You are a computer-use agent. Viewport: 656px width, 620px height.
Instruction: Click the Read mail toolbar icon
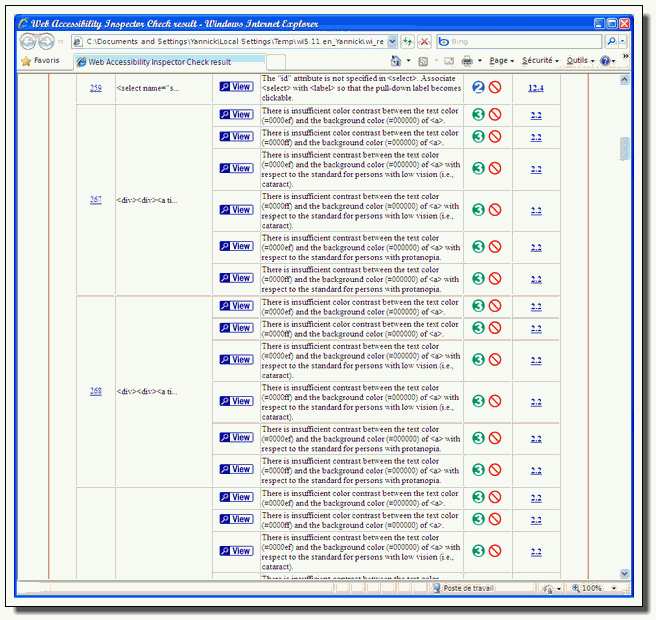pos(449,61)
